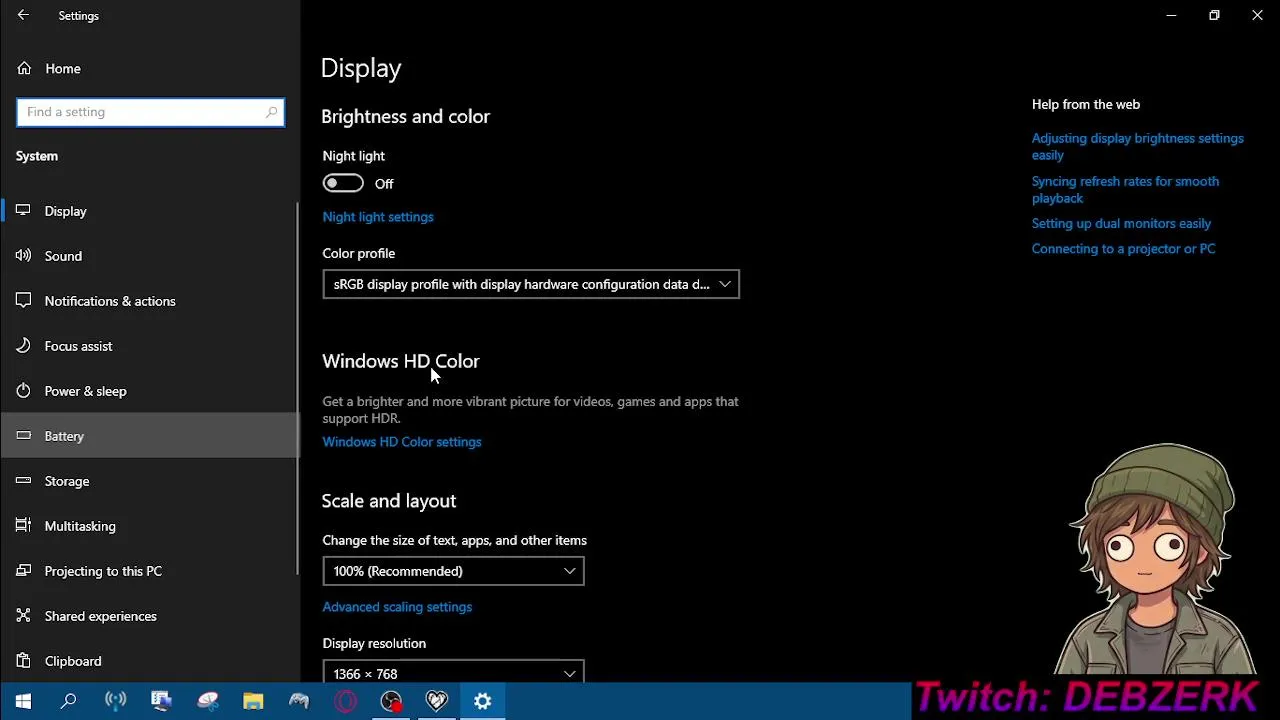Image resolution: width=1280 pixels, height=720 pixels.
Task: Open Advanced scaling settings link
Action: pos(397,607)
